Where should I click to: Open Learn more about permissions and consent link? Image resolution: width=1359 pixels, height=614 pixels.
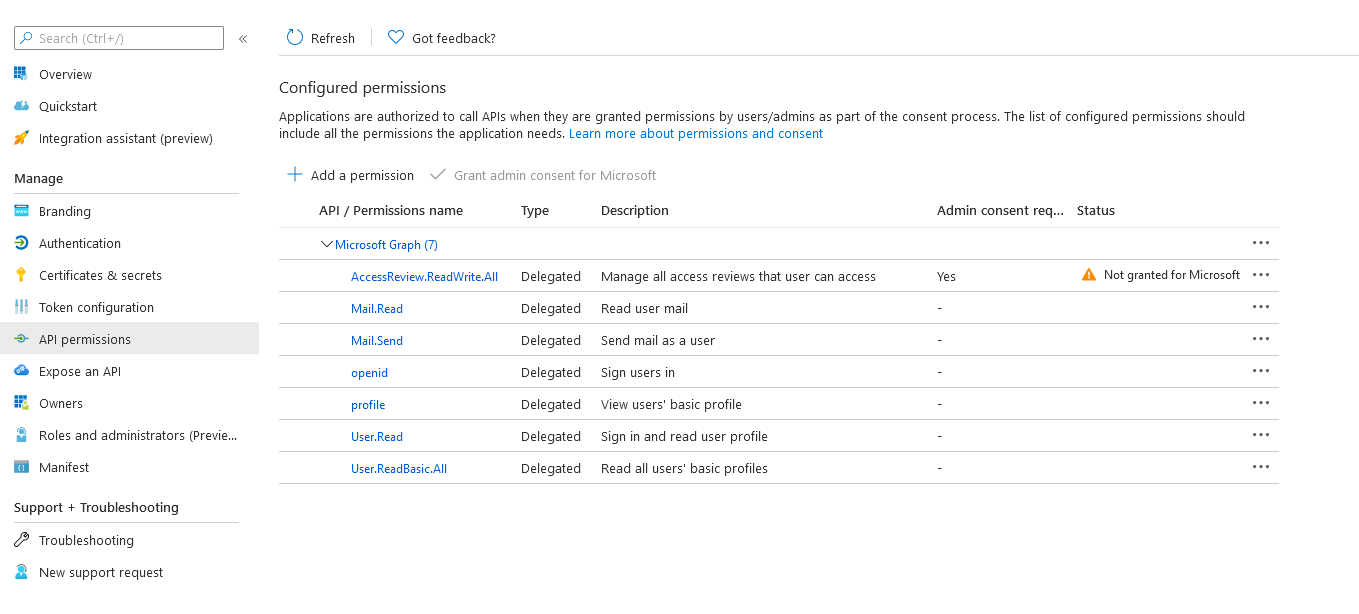(696, 133)
